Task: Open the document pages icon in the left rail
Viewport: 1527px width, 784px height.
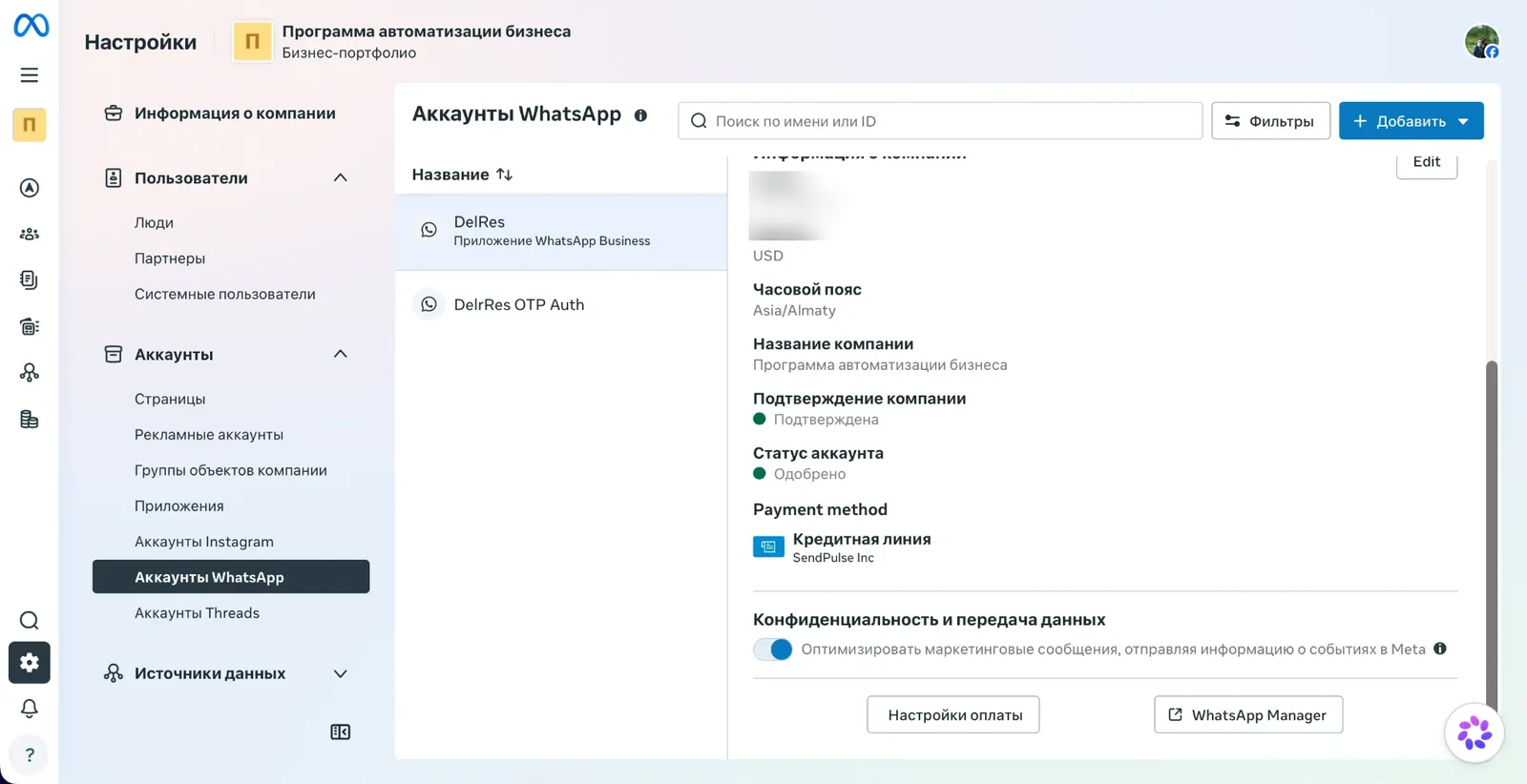Action: tap(30, 279)
